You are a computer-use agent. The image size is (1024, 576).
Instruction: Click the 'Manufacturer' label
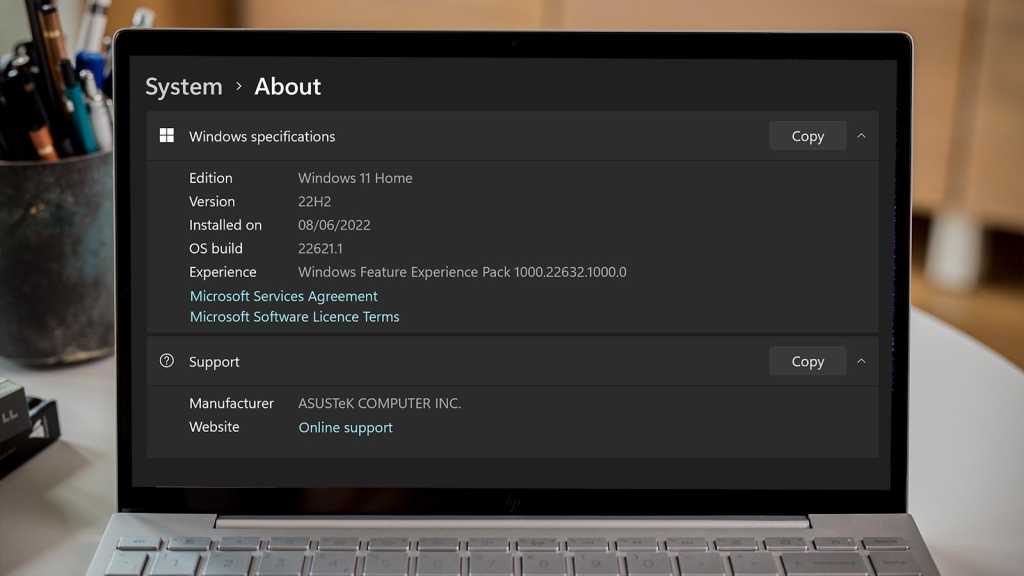point(231,403)
